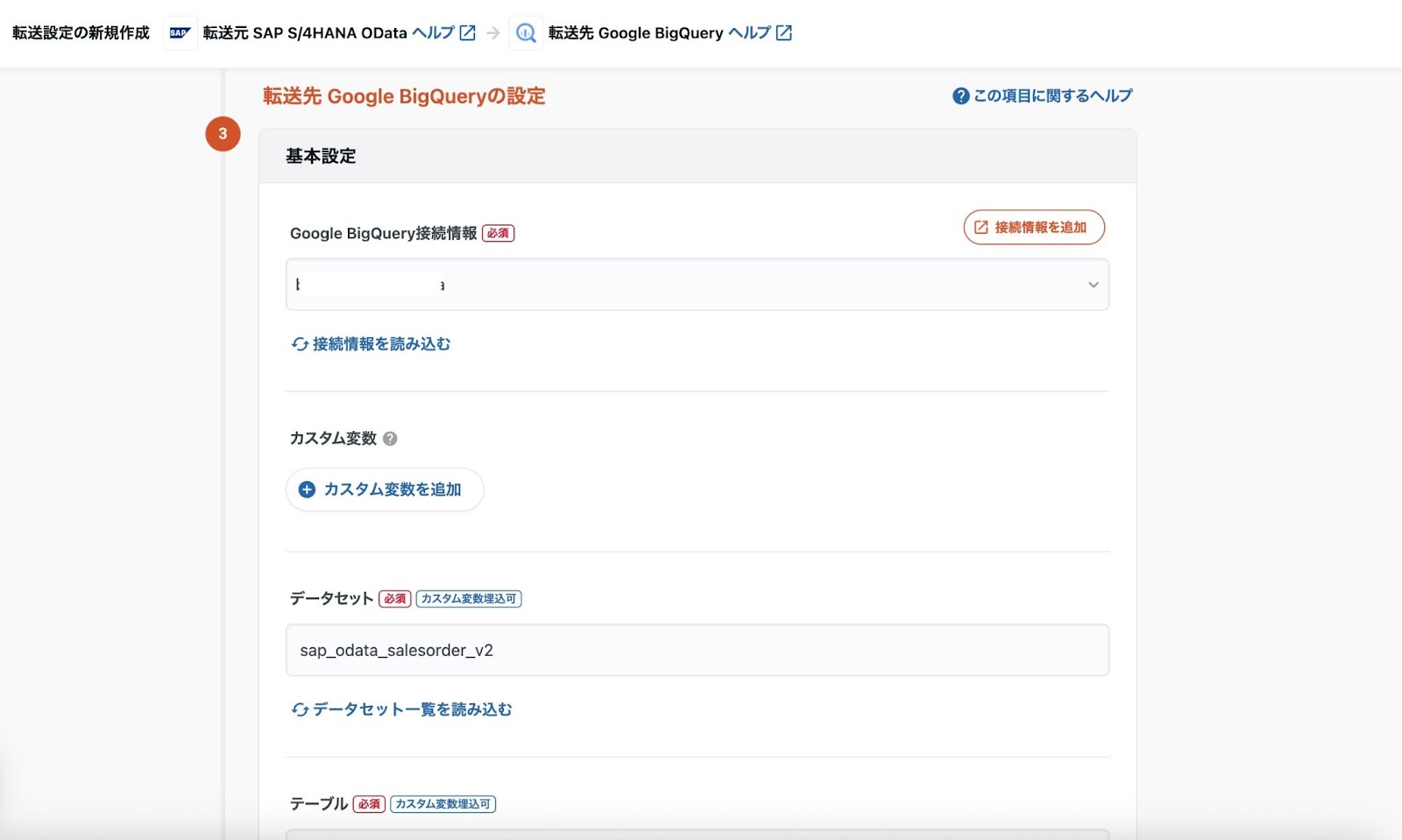Click refresh icon beside データセット一覧を読み込む
1402x840 pixels.
(300, 709)
